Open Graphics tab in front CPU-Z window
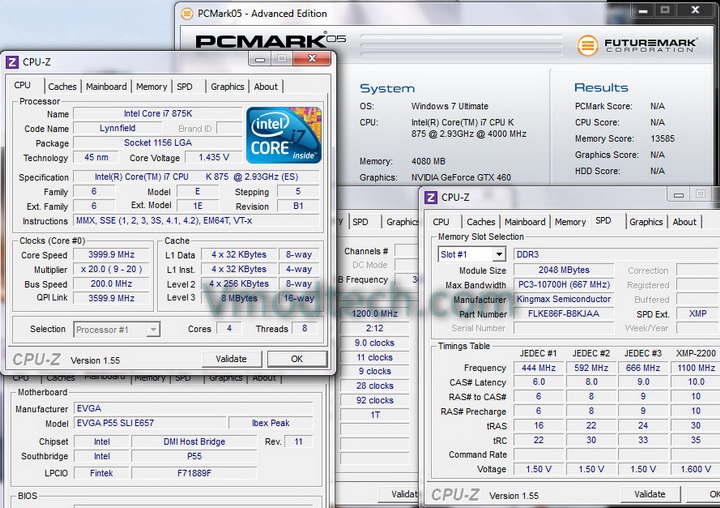720x508 pixels. tap(227, 86)
